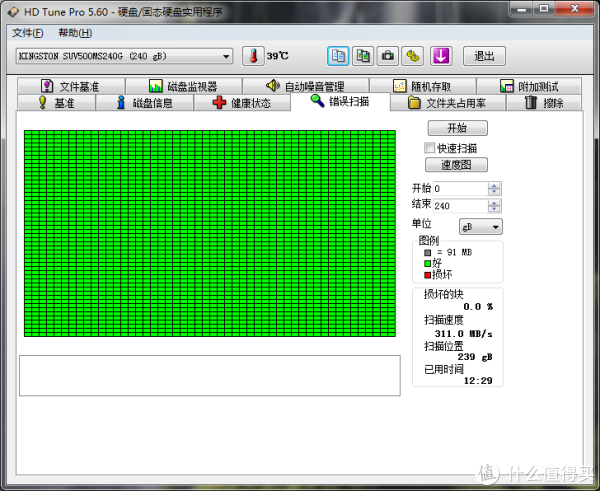Click the 结束 end value field
Viewport: 600px width, 491px height.
[460, 206]
